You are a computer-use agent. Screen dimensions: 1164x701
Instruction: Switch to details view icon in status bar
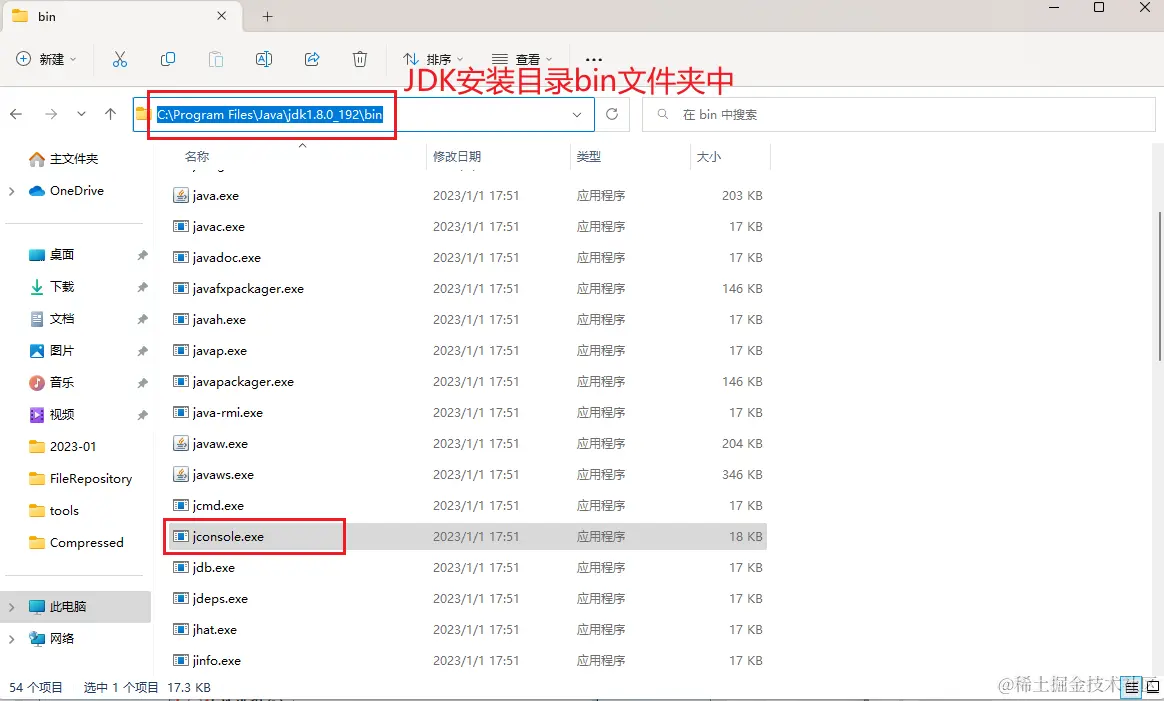coord(1131,687)
